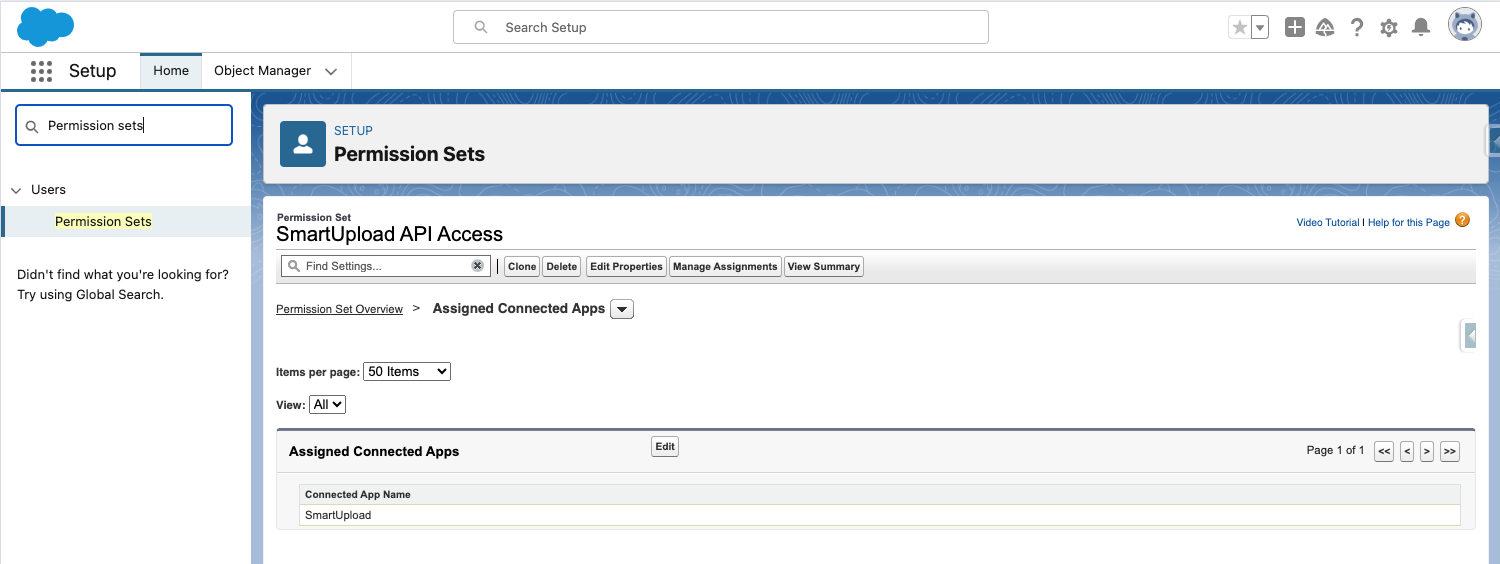Open the favorites list dropdown arrow
The height and width of the screenshot is (564, 1500).
1260,28
